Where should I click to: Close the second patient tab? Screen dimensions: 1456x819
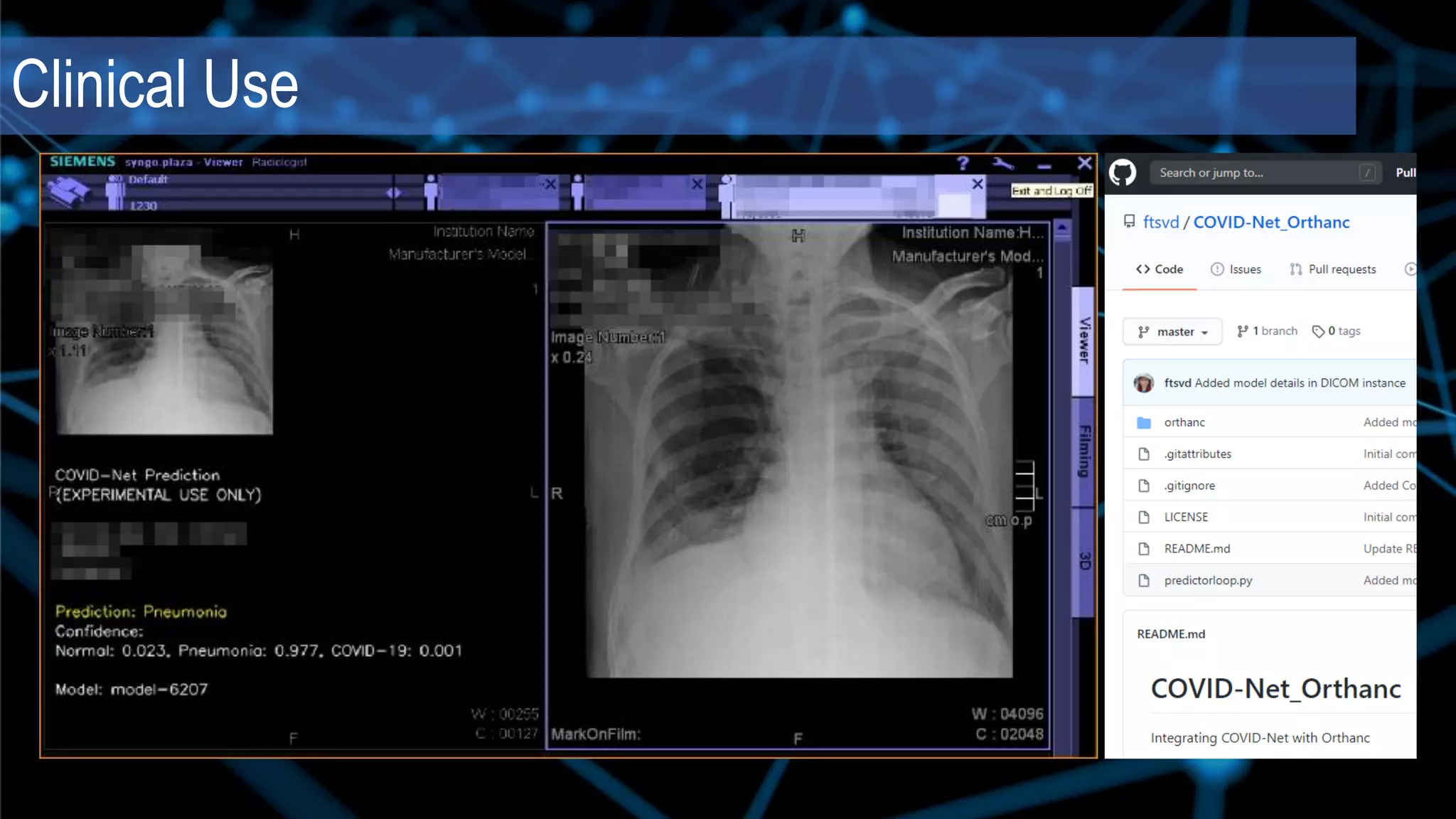point(697,184)
